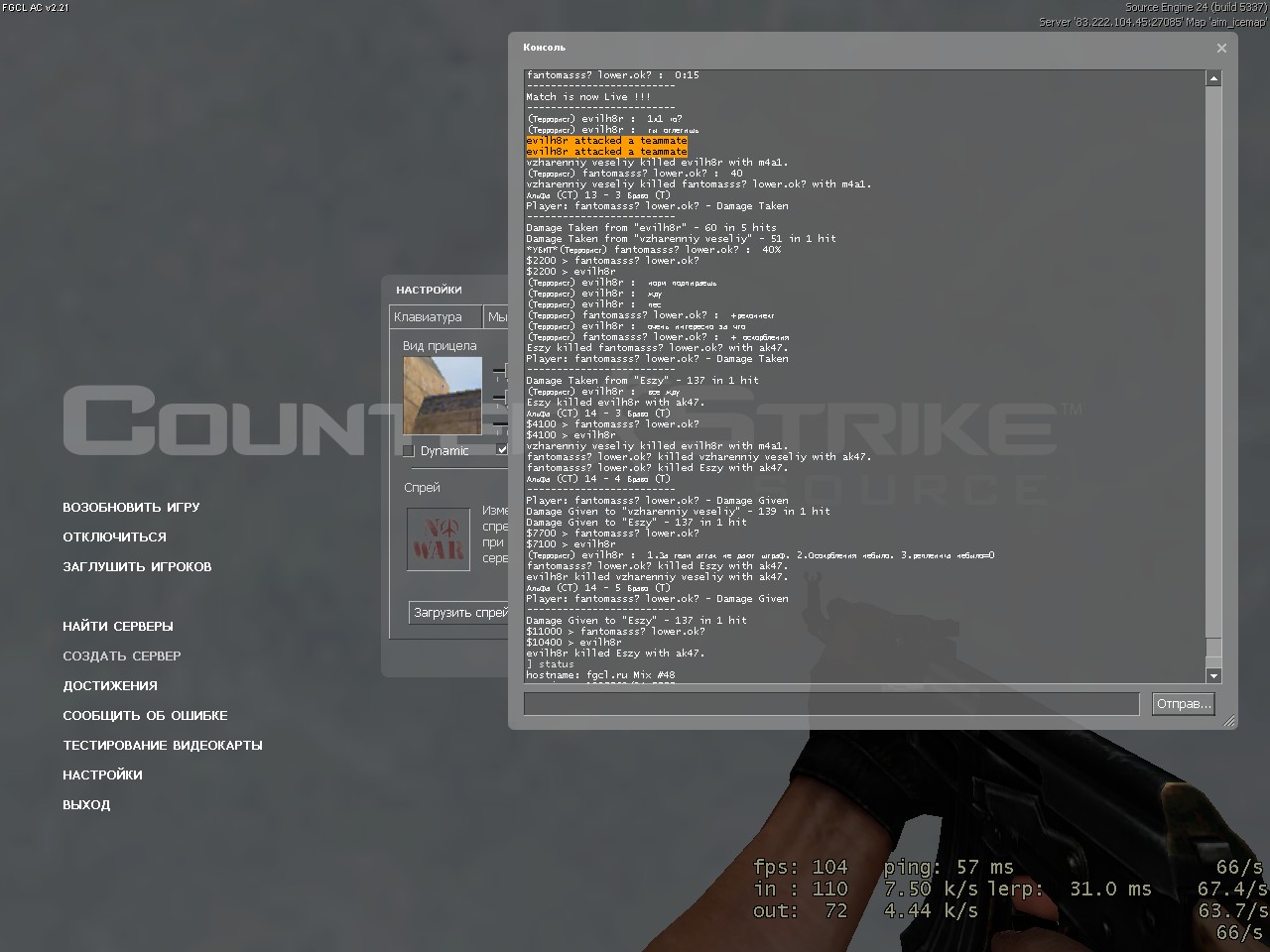Image resolution: width=1270 pixels, height=952 pixels.
Task: Click '$11000 > fantomasss? lower.ok?' line
Action: coord(615,632)
